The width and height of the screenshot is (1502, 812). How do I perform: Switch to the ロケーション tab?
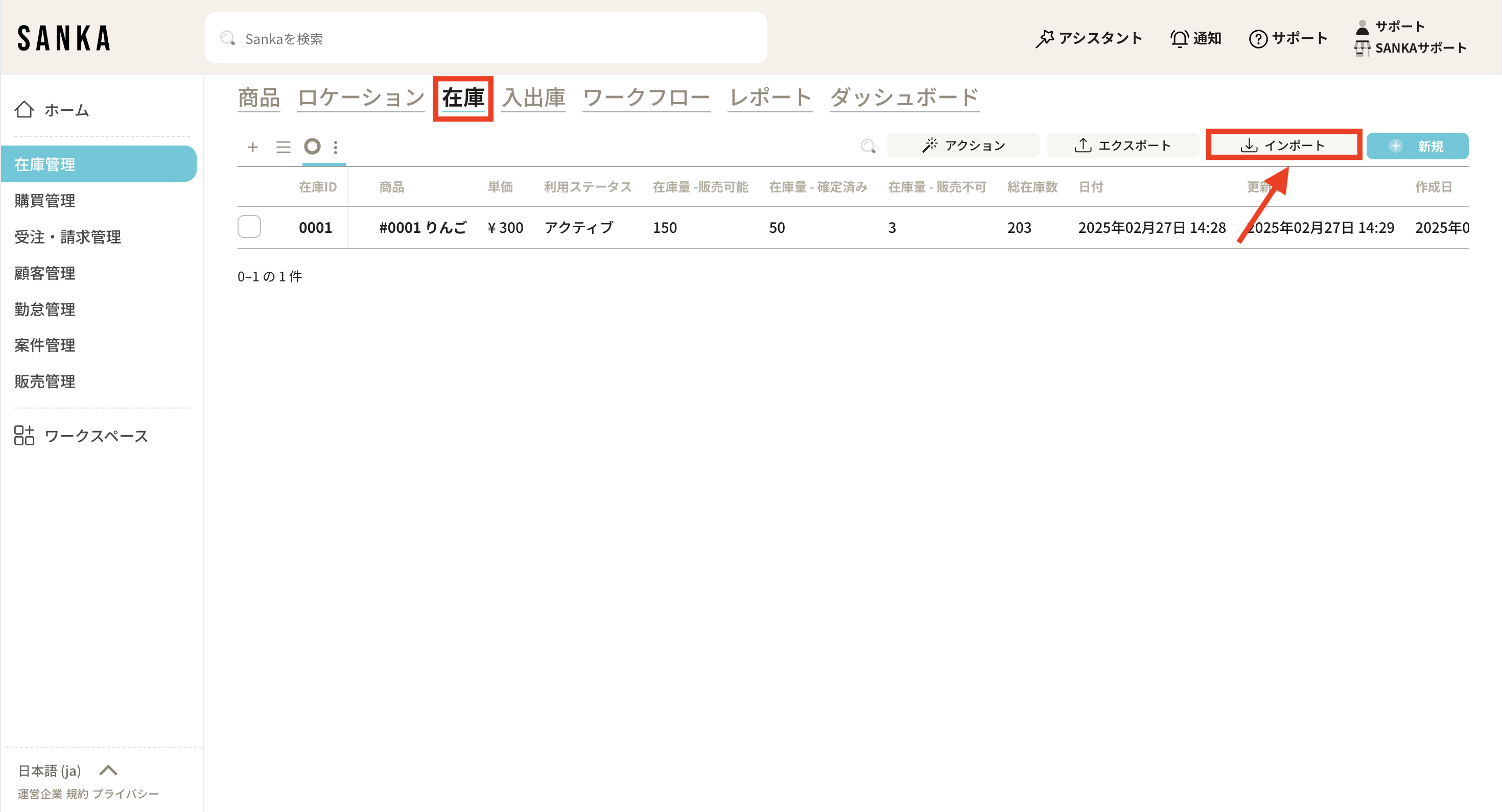(361, 98)
